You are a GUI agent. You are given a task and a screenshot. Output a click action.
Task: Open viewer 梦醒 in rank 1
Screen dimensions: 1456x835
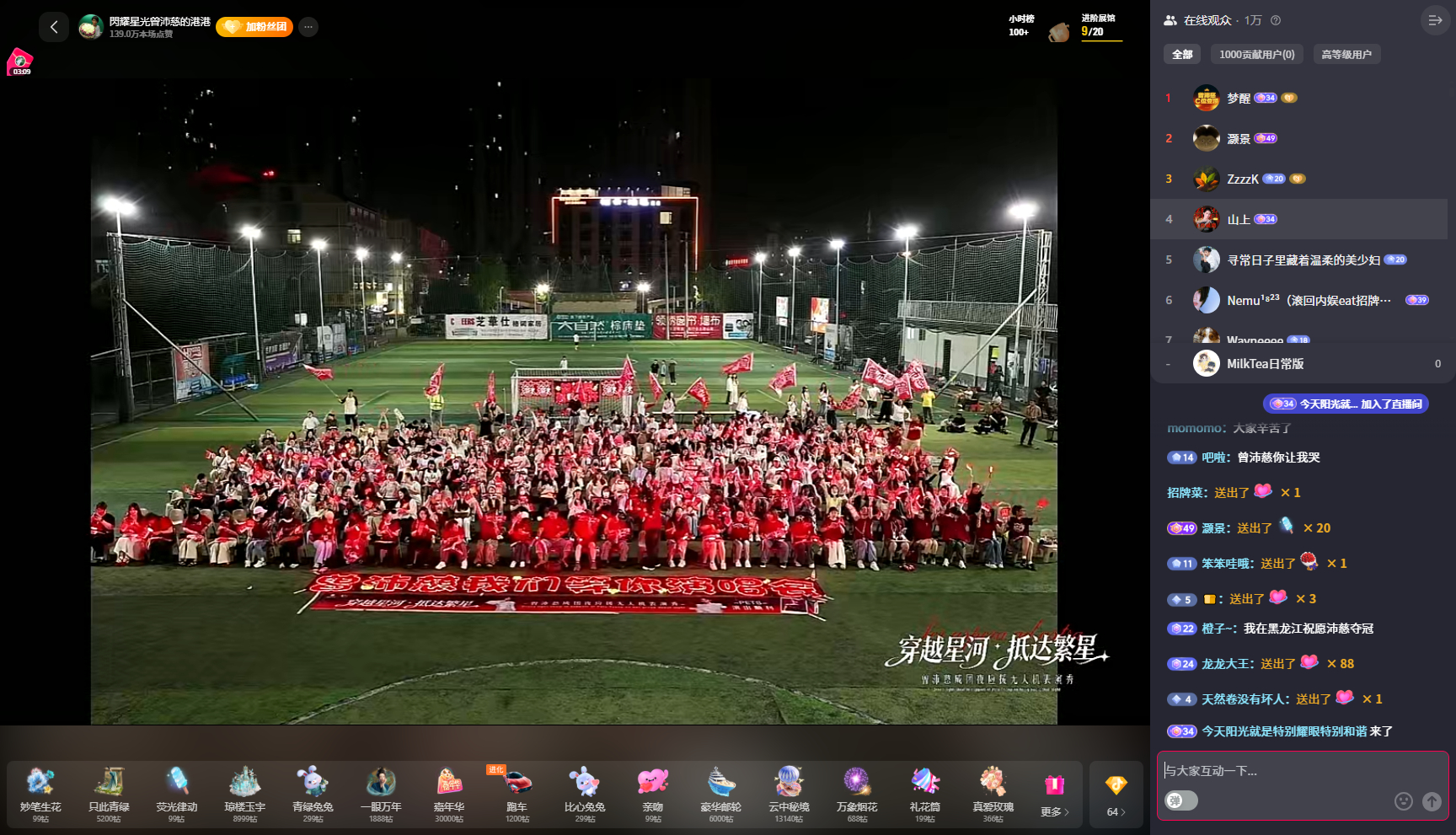point(1299,98)
